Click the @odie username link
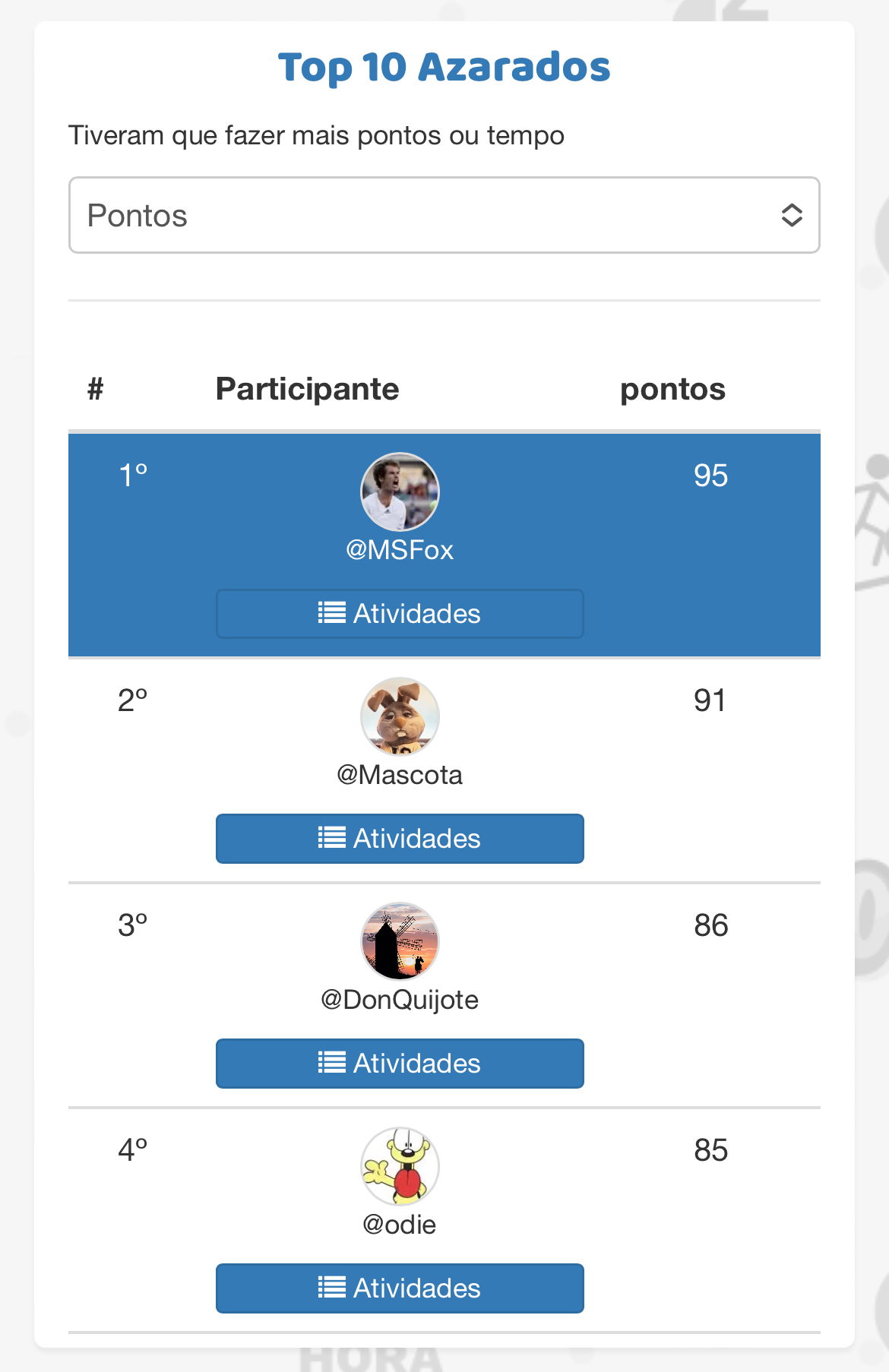The height and width of the screenshot is (1372, 889). tap(400, 1225)
